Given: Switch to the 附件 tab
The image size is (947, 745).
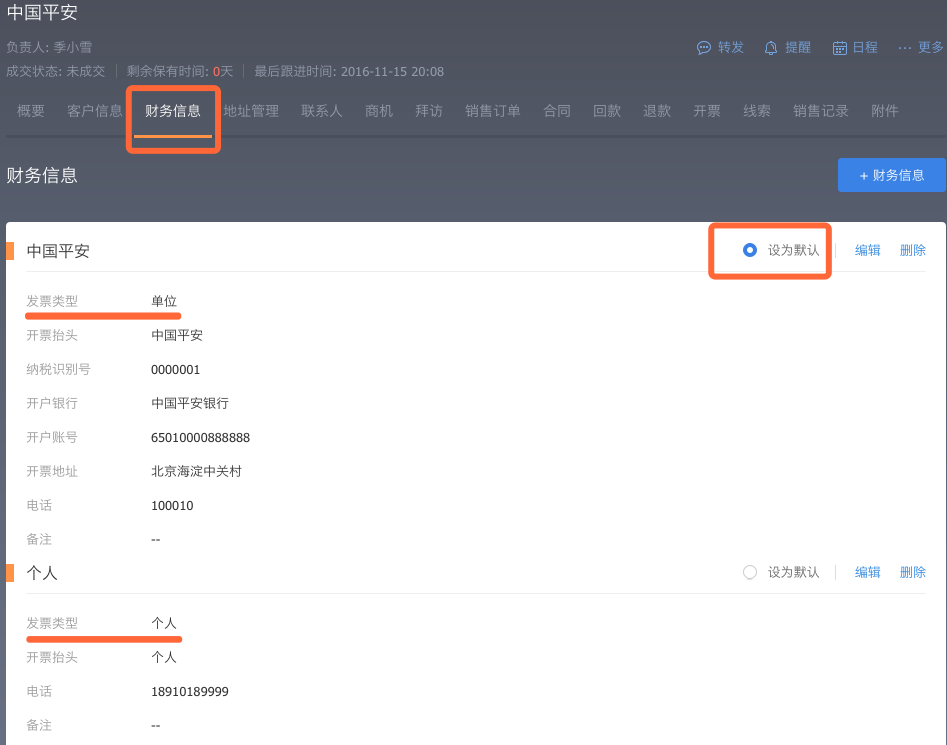Looking at the screenshot, I should 885,111.
